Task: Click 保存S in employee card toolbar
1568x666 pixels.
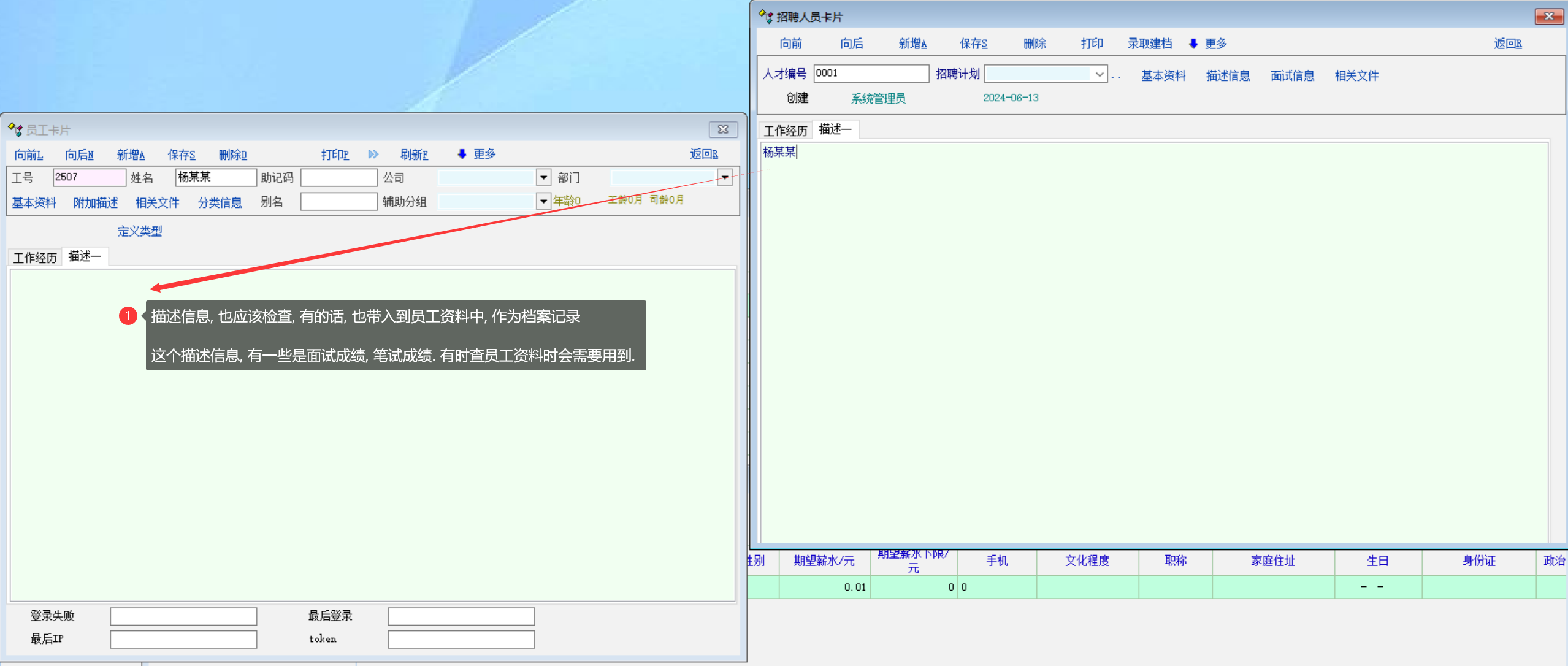Action: point(182,155)
